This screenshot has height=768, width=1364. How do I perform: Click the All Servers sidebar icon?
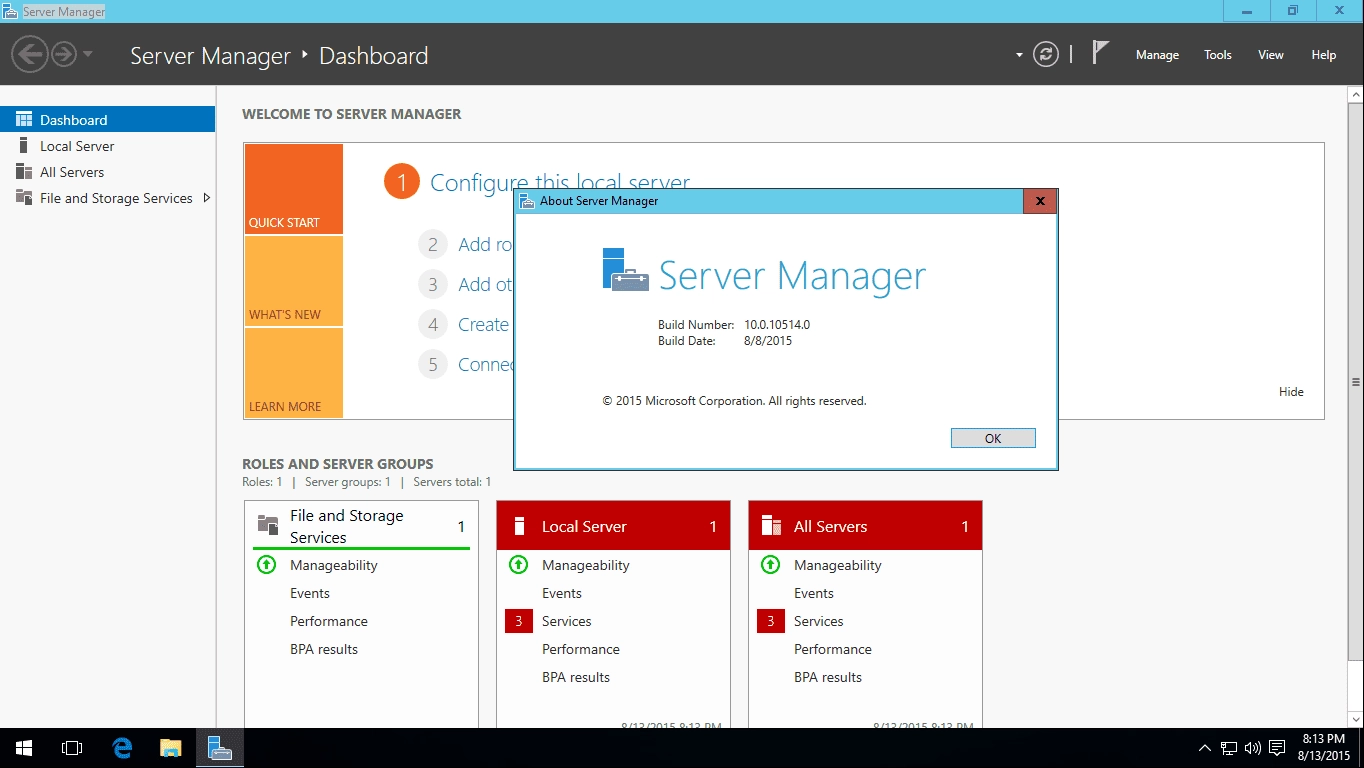click(x=24, y=171)
